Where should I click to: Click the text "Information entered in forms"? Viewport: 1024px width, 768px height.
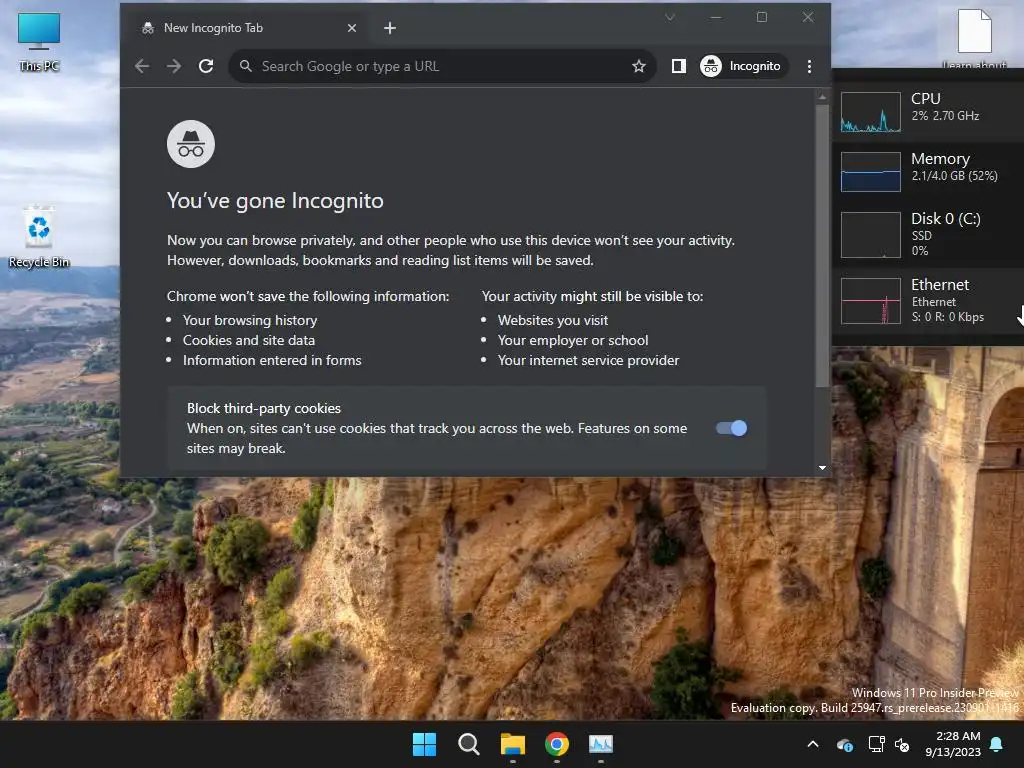272,360
